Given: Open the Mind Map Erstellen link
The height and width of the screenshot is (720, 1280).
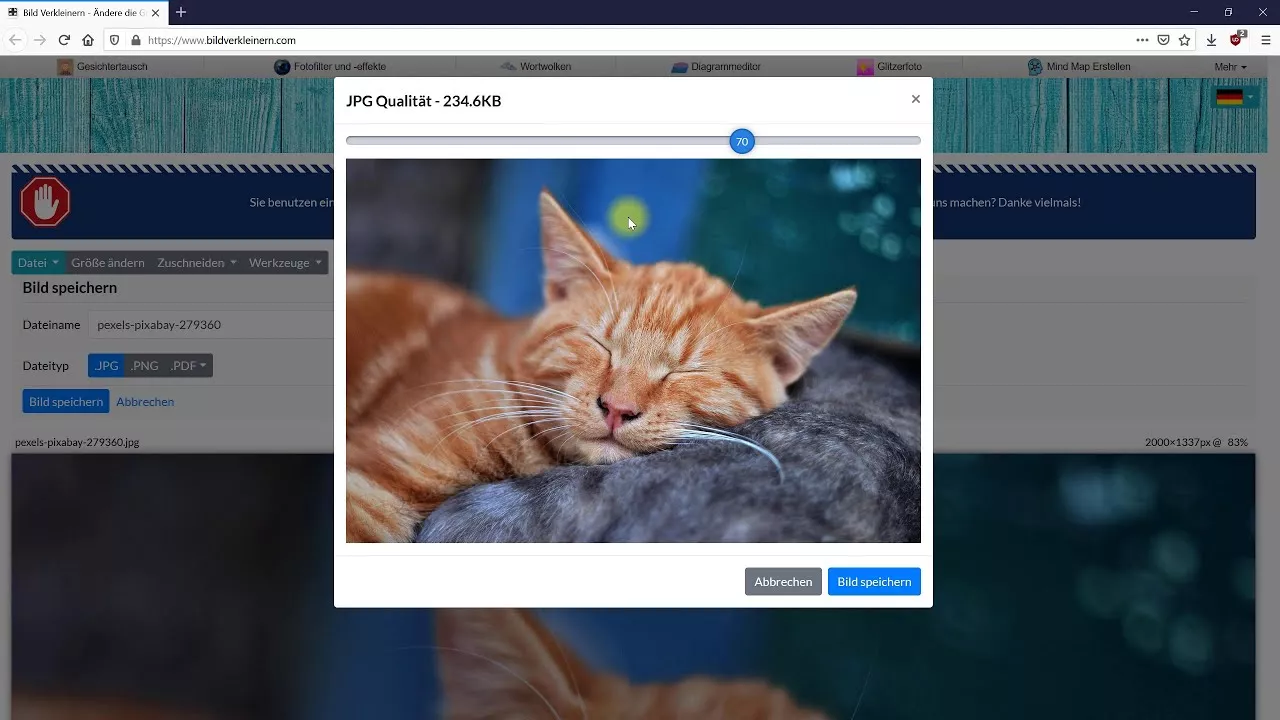Looking at the screenshot, I should click(x=1089, y=67).
